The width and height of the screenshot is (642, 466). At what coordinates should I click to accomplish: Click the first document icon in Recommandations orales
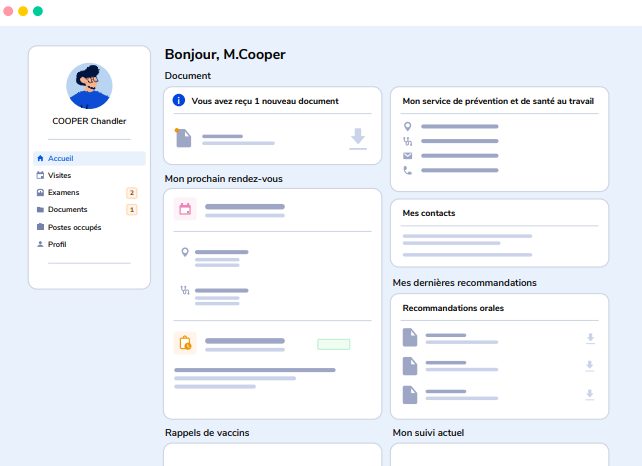tap(409, 338)
